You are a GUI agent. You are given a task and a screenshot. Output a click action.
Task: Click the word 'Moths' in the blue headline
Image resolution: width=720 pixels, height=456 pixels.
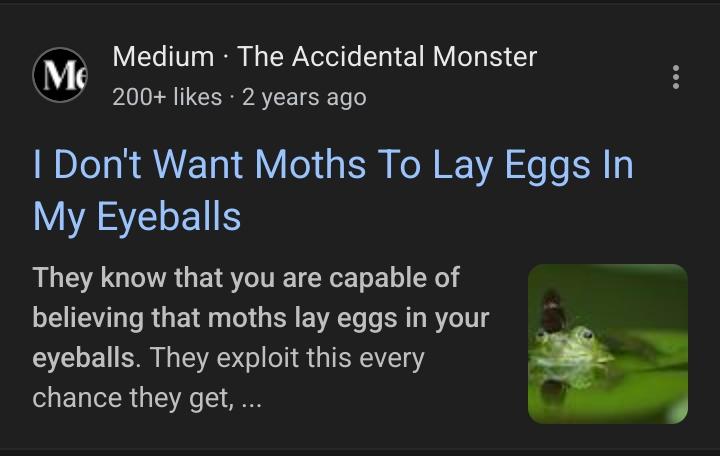(310, 164)
